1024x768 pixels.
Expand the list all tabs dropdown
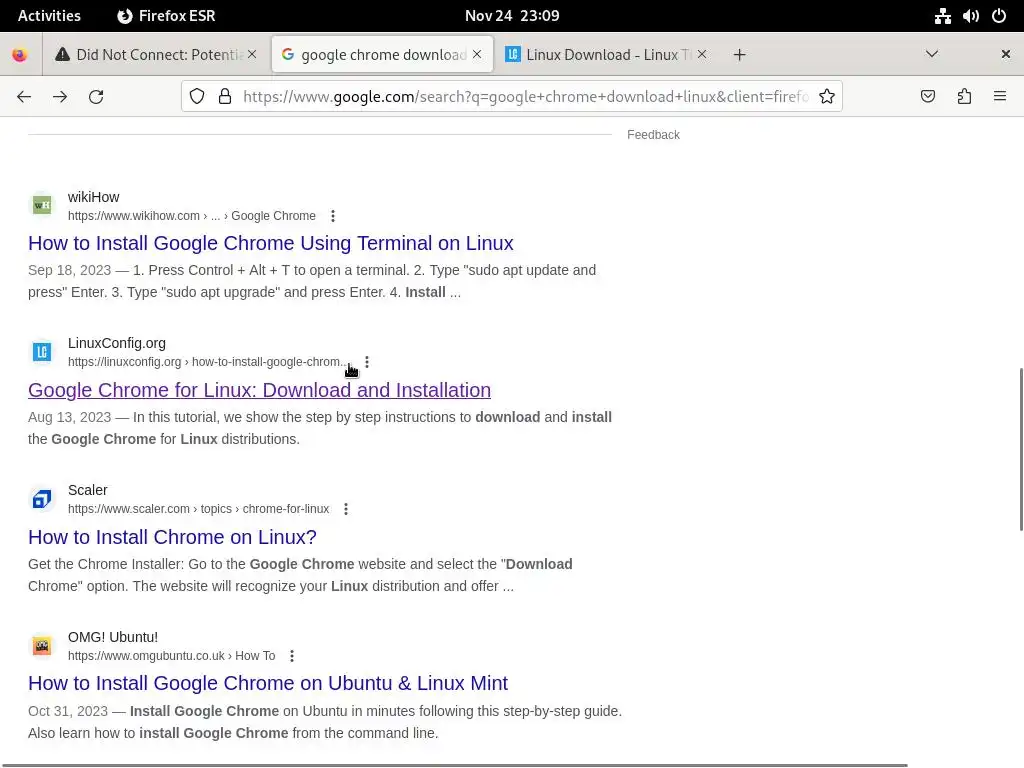coord(932,54)
